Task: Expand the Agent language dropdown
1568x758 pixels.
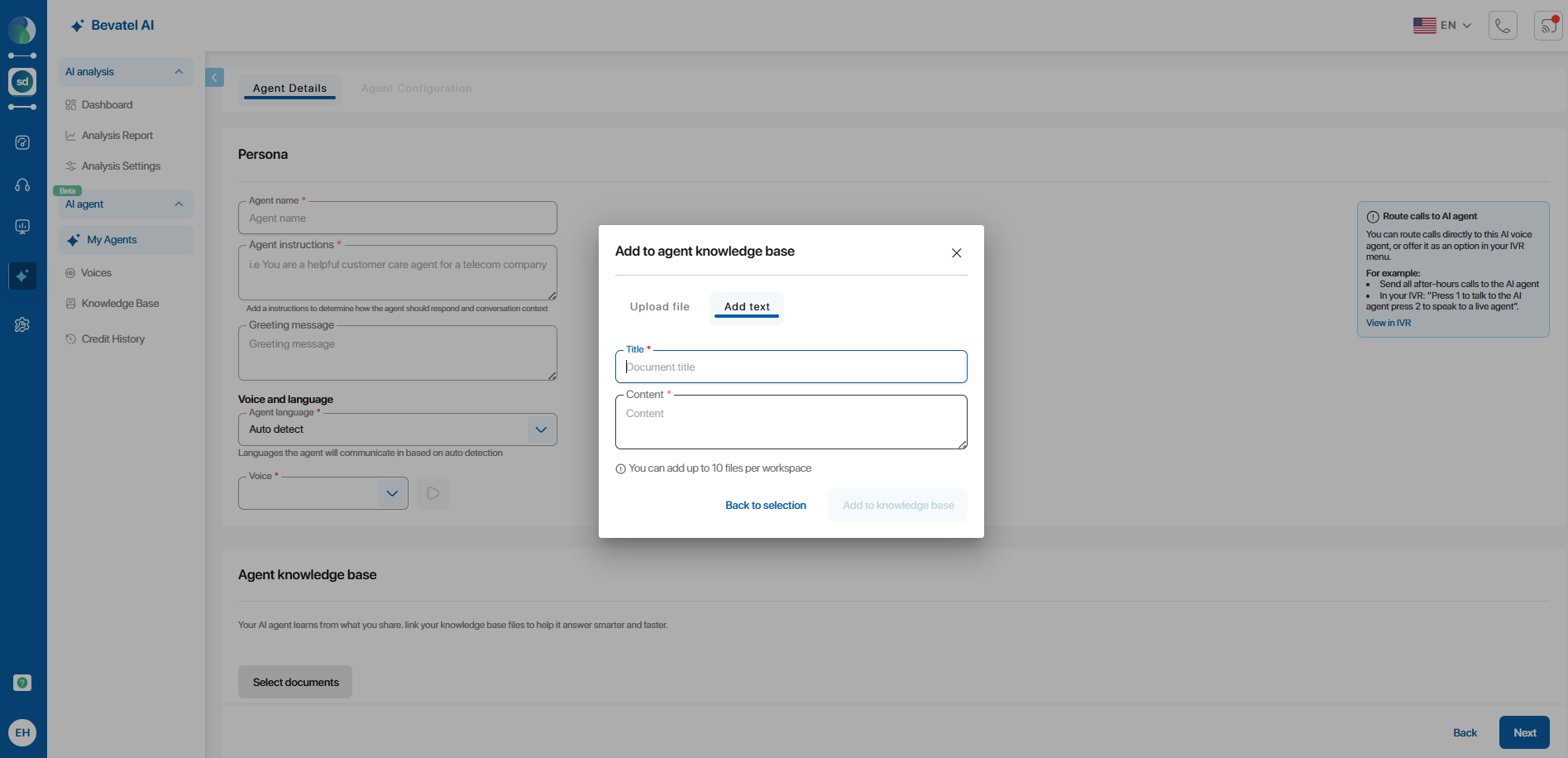Action: [541, 429]
